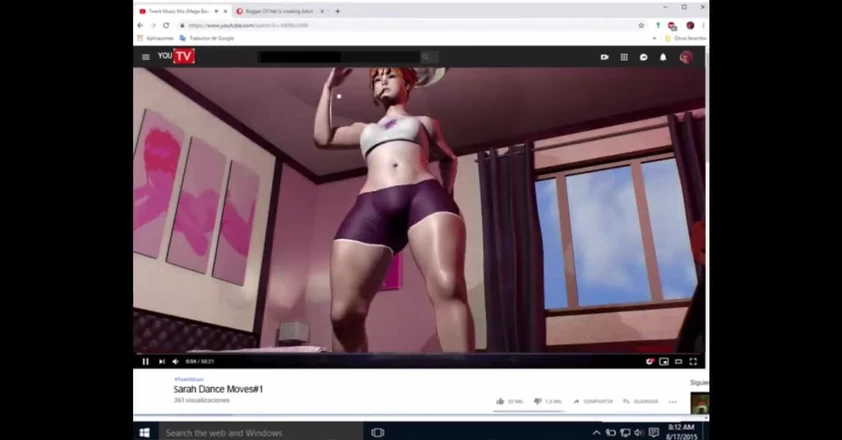Viewport: 842px width, 440px height.
Task: Open Task View on the taskbar
Action: click(x=378, y=432)
